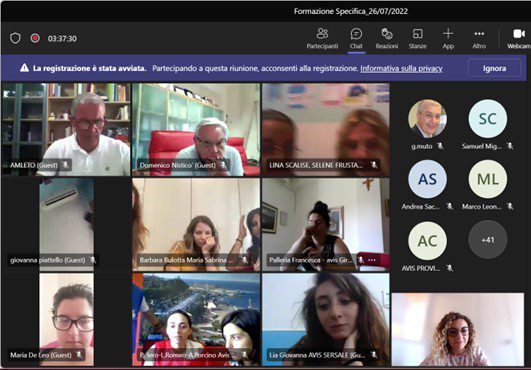
Task: Click the AMLETO (Guest) video tile
Action: pos(66,129)
